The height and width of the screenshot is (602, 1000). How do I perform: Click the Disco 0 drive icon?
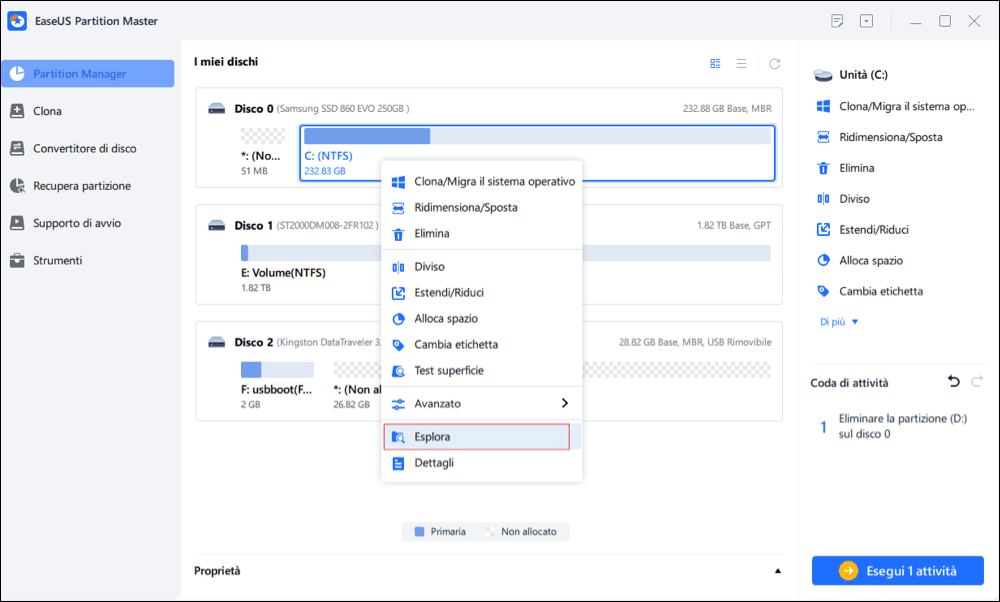(x=217, y=109)
